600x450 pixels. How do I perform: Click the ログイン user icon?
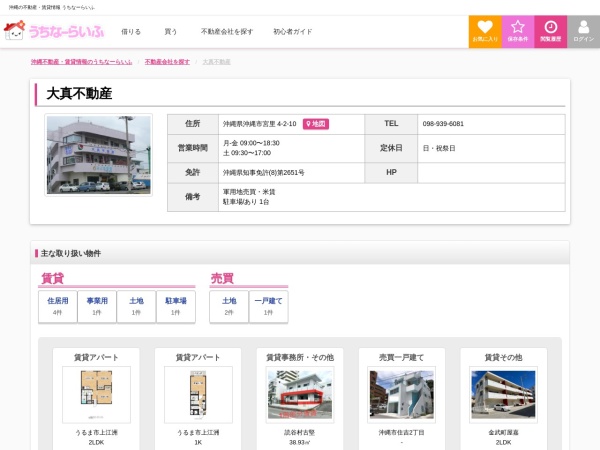point(584,32)
